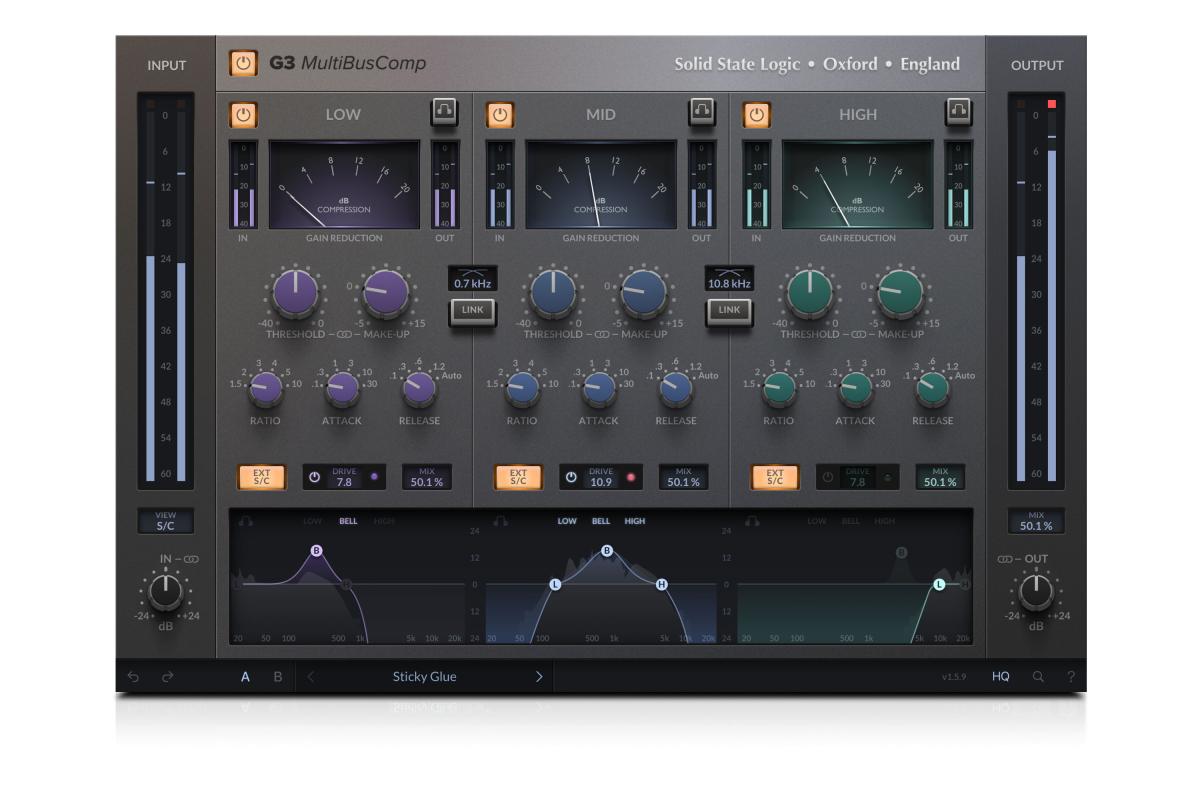Open the Sticky Glue preset list

[424, 677]
